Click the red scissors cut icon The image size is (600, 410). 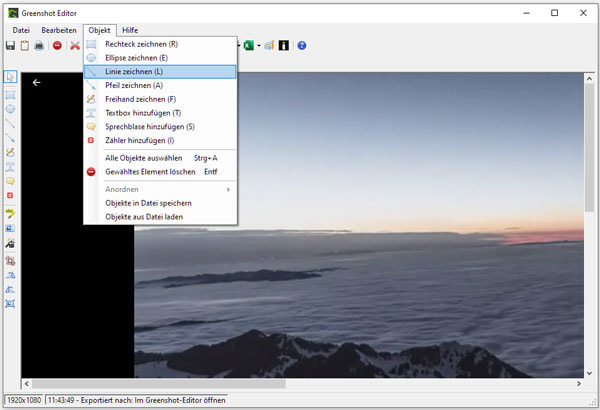[74, 46]
